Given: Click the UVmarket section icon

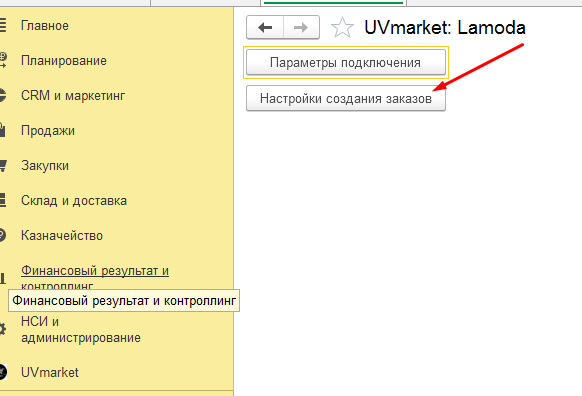Looking at the screenshot, I should [3, 372].
